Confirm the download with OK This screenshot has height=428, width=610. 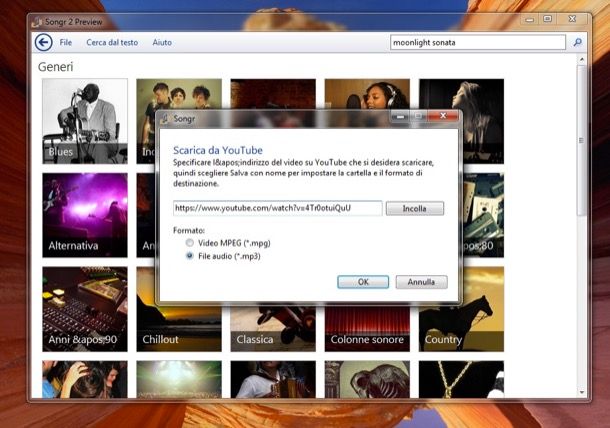363,282
